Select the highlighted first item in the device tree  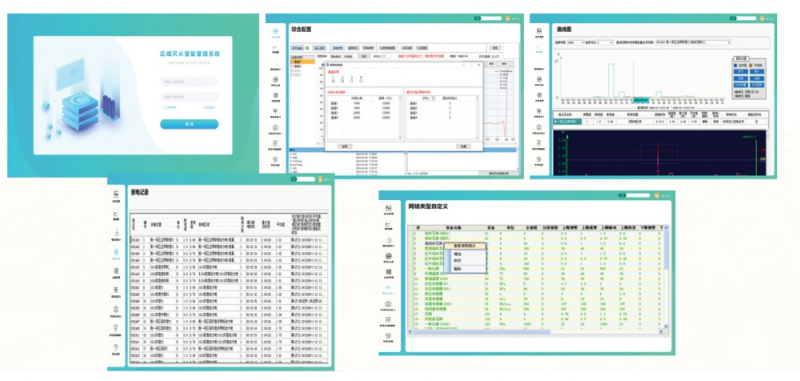(302, 62)
